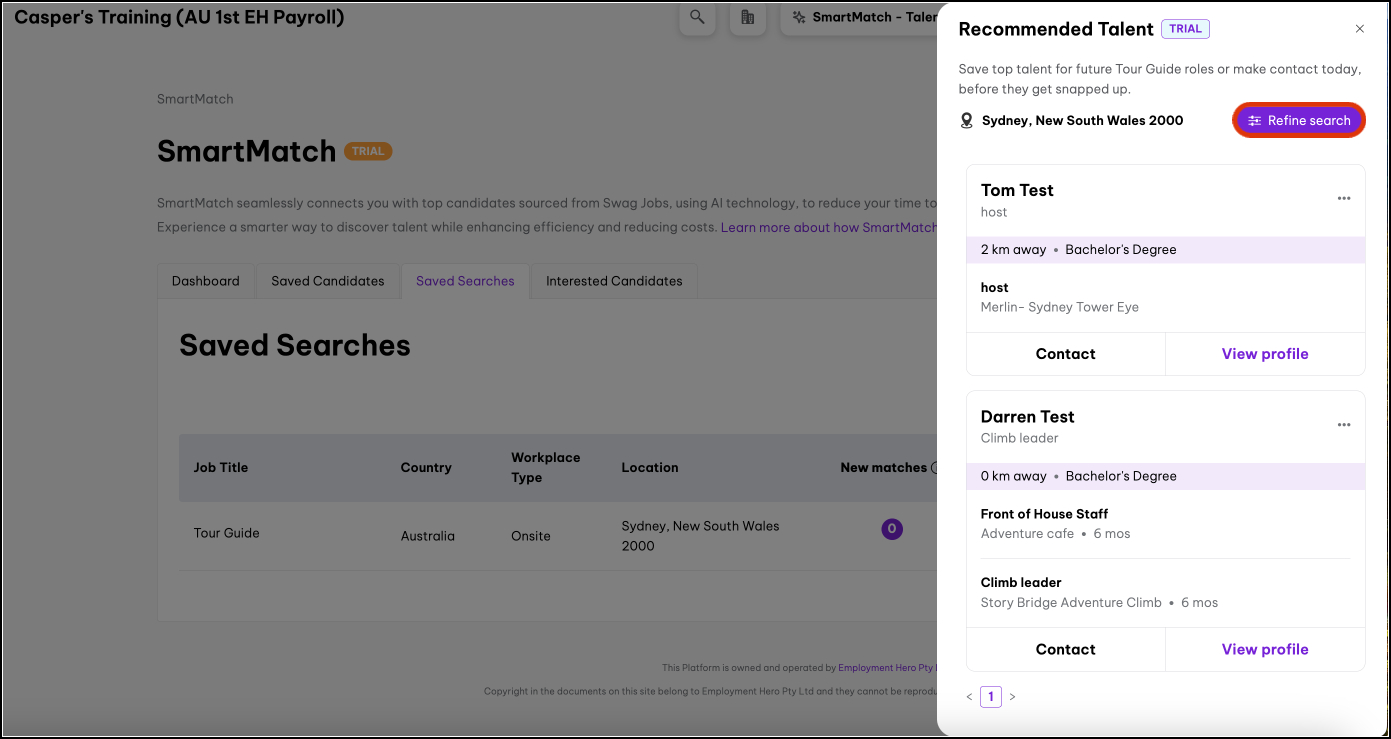Switch to the Saved Candidates tab
Image resolution: width=1391 pixels, height=739 pixels.
click(x=327, y=281)
